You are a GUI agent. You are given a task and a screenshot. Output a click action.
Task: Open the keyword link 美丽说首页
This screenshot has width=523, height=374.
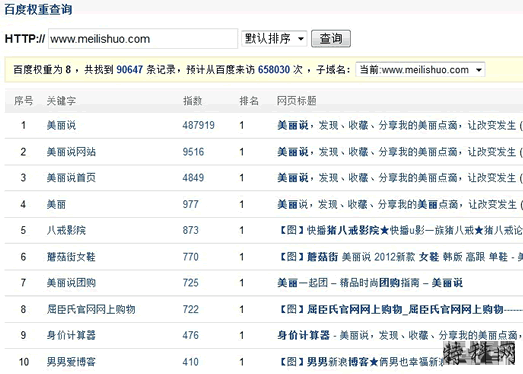[x=71, y=177]
